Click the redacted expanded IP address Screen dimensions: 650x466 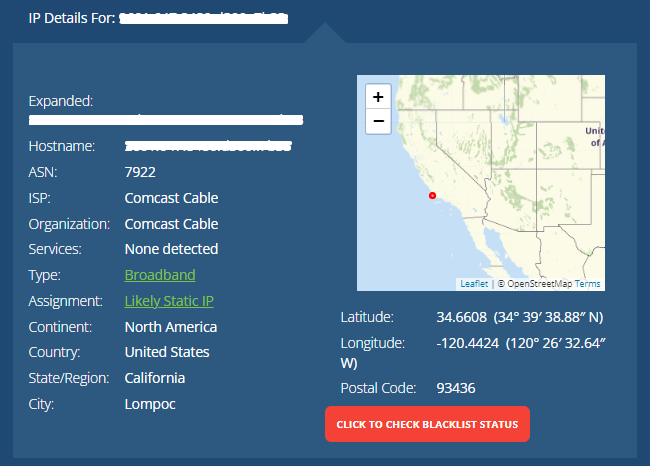pyautogui.click(x=166, y=120)
